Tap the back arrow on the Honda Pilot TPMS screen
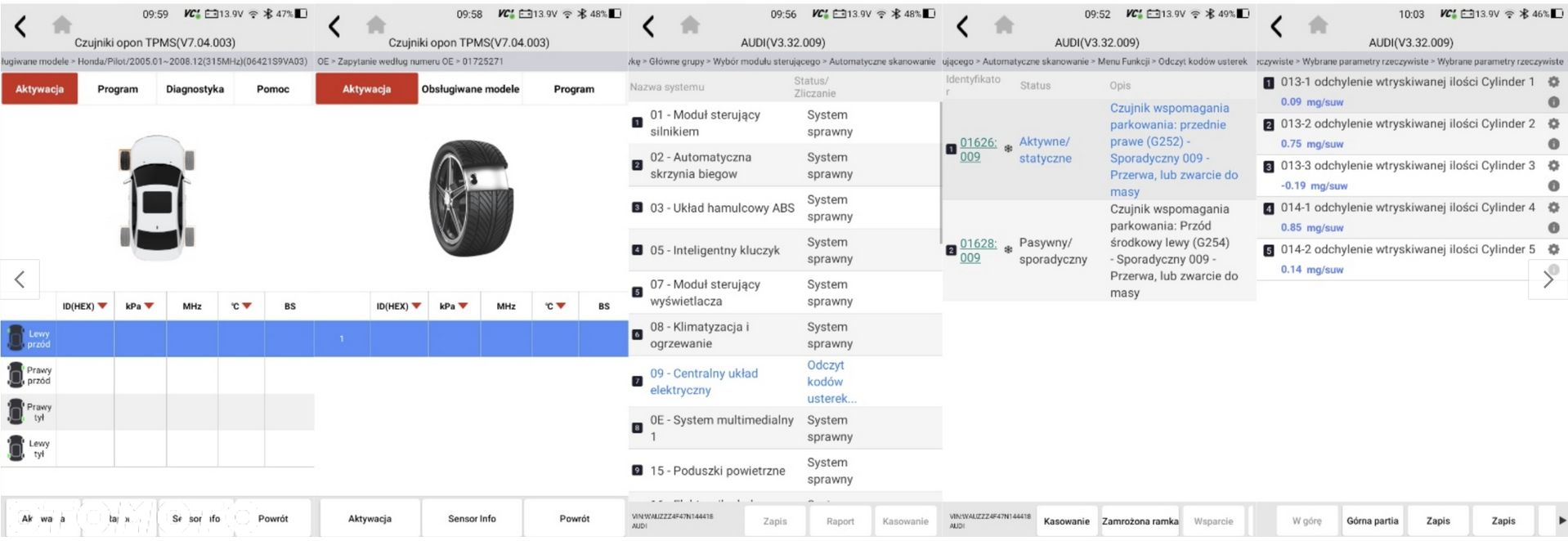The height and width of the screenshot is (541, 1568). click(20, 26)
